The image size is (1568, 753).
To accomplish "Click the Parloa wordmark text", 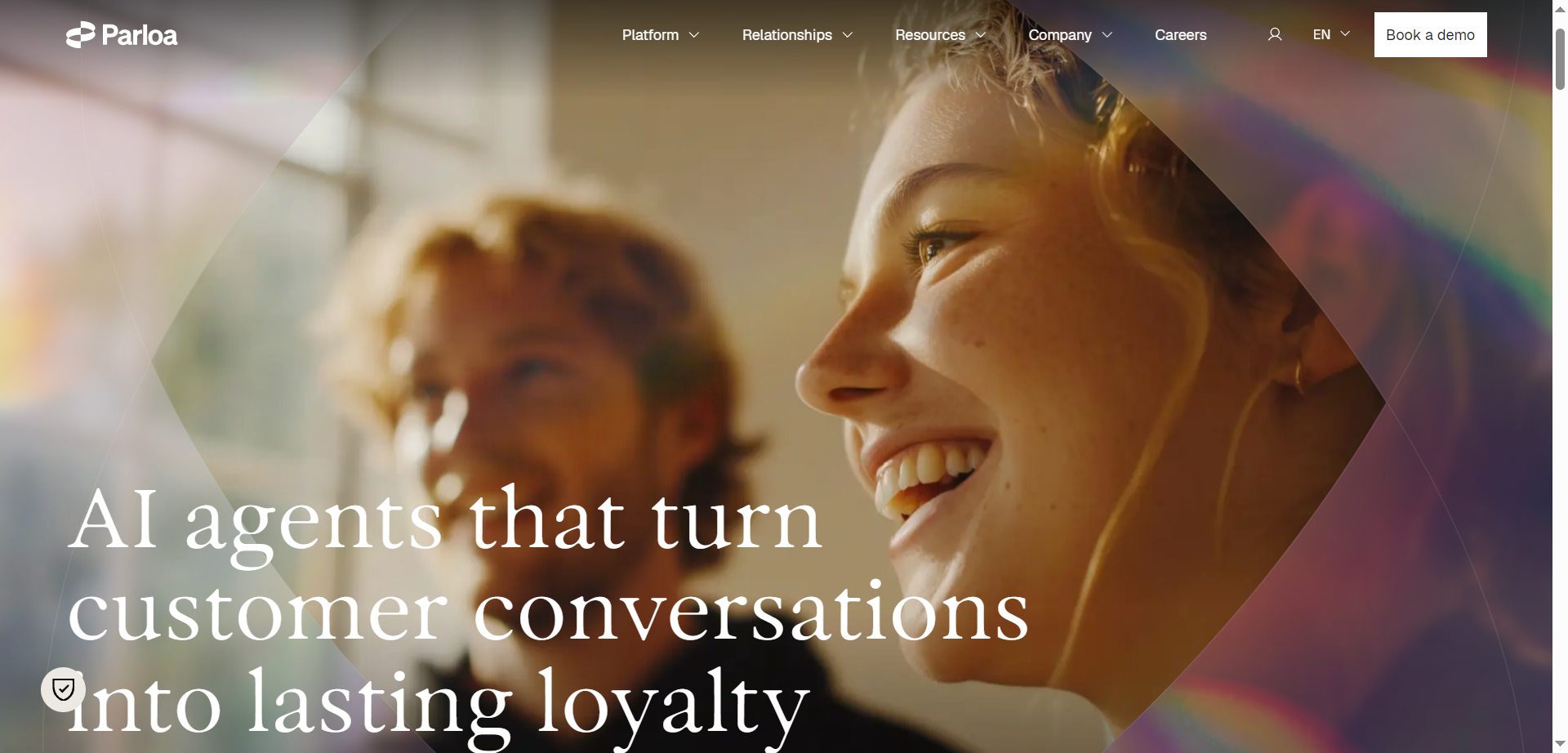I will [140, 35].
